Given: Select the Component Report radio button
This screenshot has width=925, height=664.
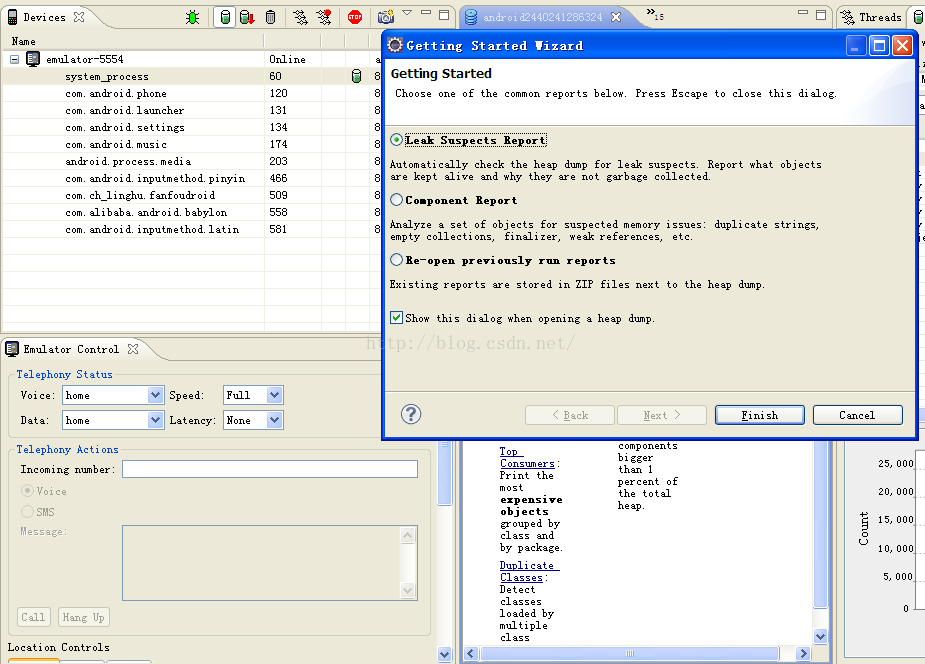Looking at the screenshot, I should (x=397, y=200).
